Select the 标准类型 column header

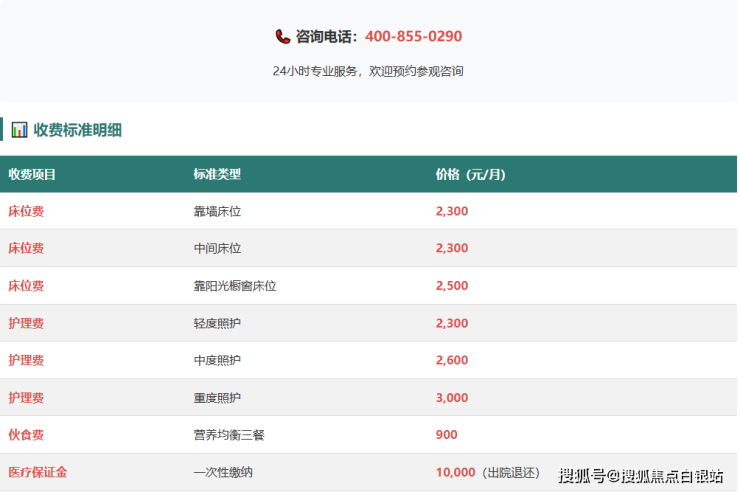(x=217, y=174)
